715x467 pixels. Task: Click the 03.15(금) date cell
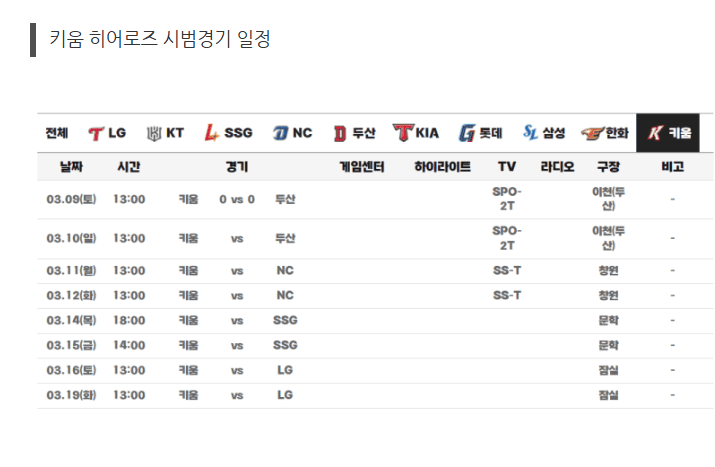(71, 345)
